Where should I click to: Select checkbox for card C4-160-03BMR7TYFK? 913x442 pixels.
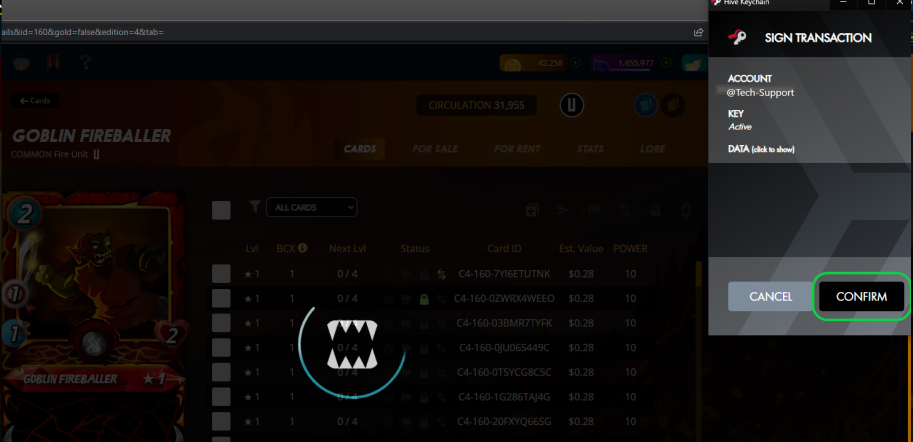221,323
